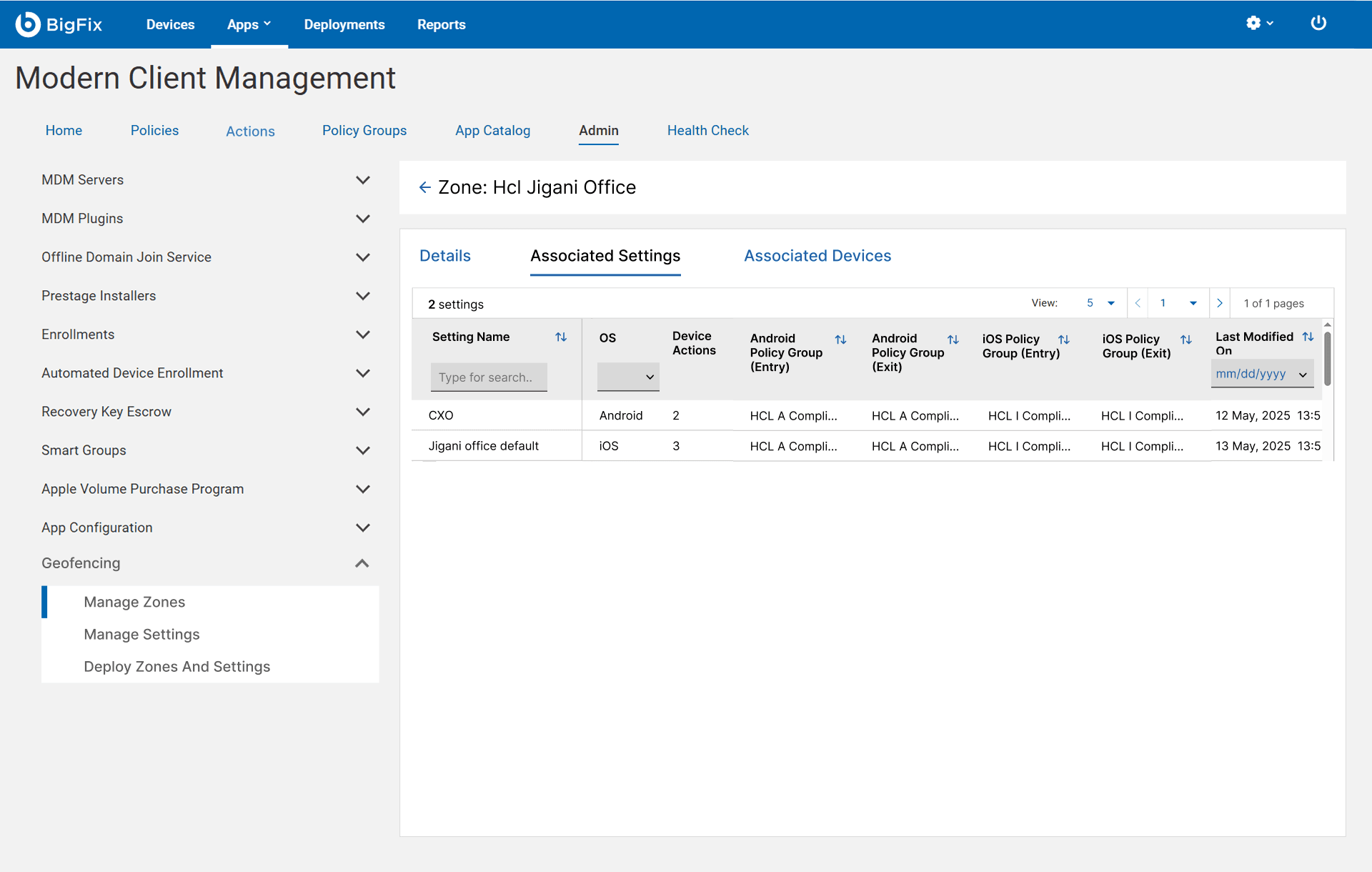The image size is (1372, 872).
Task: Click Jigani row iOS Exit policy group
Action: tap(1142, 446)
